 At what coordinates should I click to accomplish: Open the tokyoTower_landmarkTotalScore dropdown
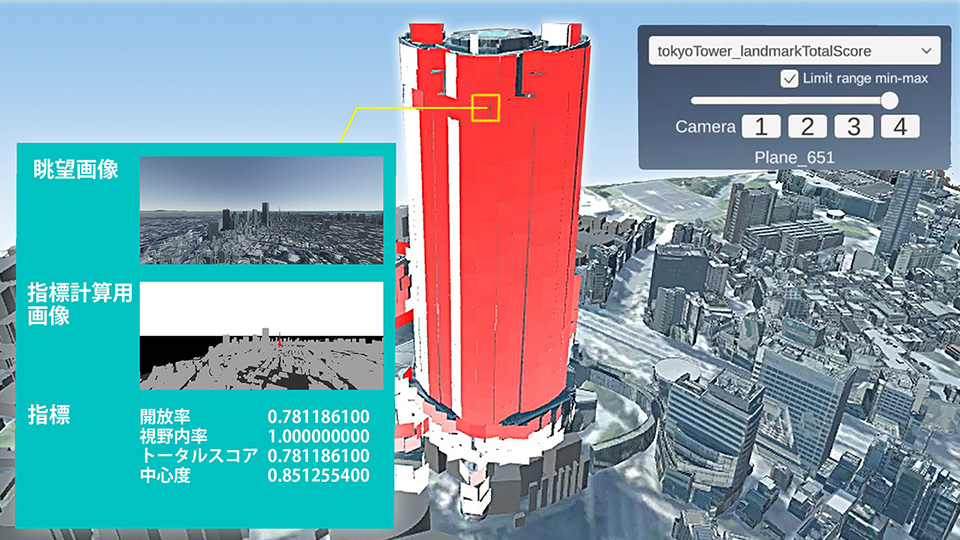793,50
